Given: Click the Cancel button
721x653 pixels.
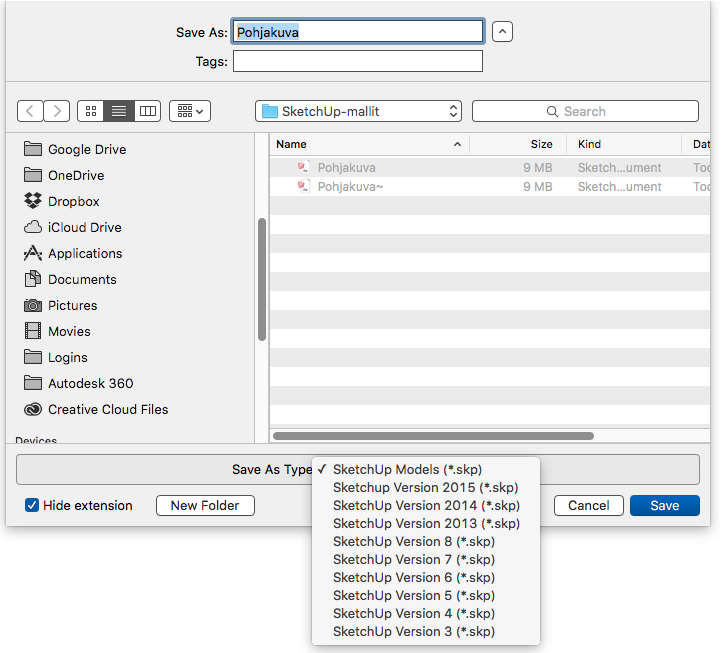Looking at the screenshot, I should point(589,505).
